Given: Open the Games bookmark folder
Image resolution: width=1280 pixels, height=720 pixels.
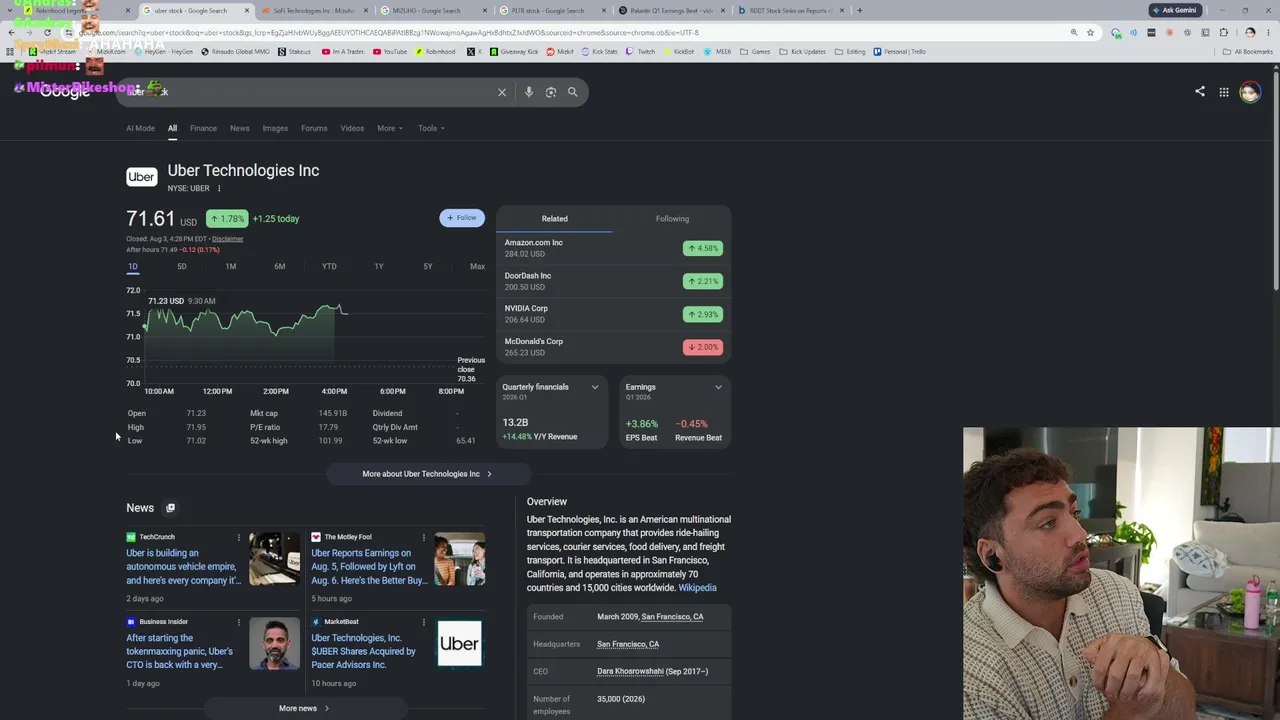Looking at the screenshot, I should [x=756, y=51].
